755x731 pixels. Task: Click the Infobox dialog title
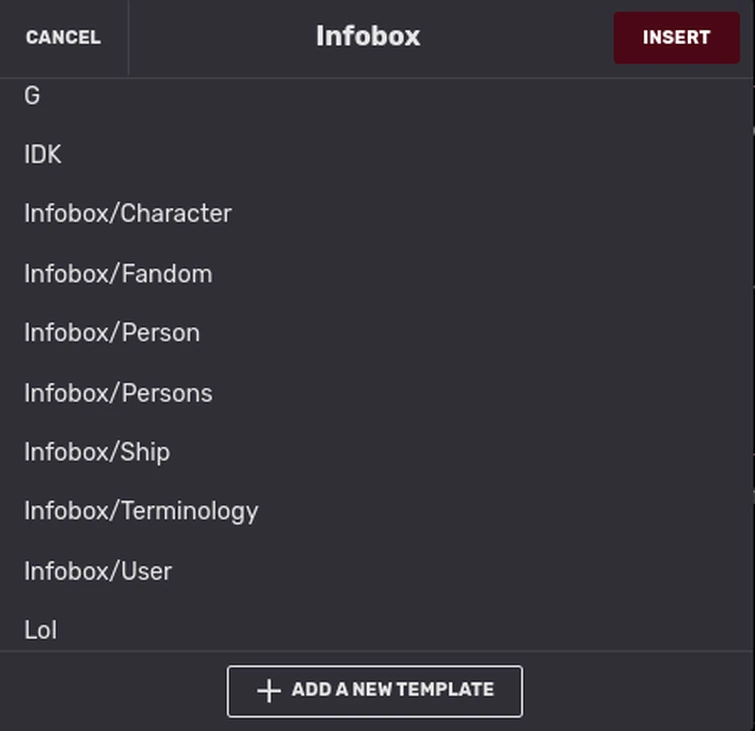click(368, 37)
